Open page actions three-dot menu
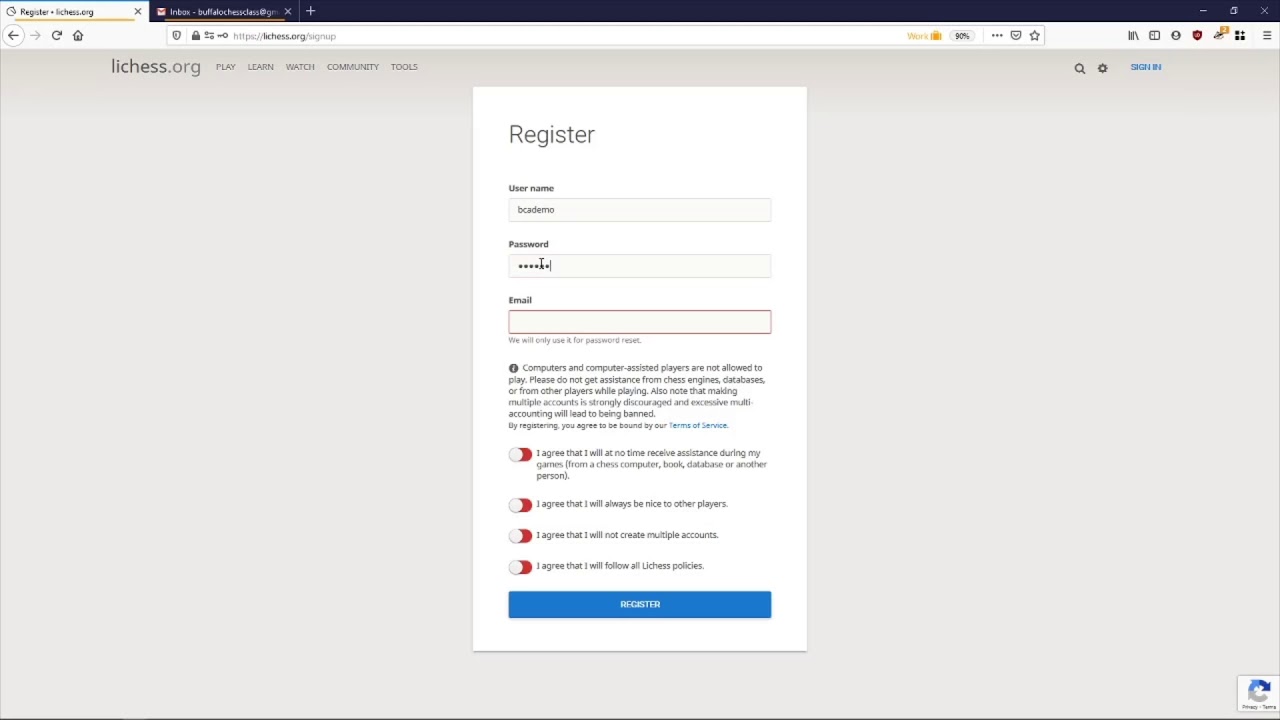This screenshot has height=720, width=1280. pyautogui.click(x=997, y=36)
